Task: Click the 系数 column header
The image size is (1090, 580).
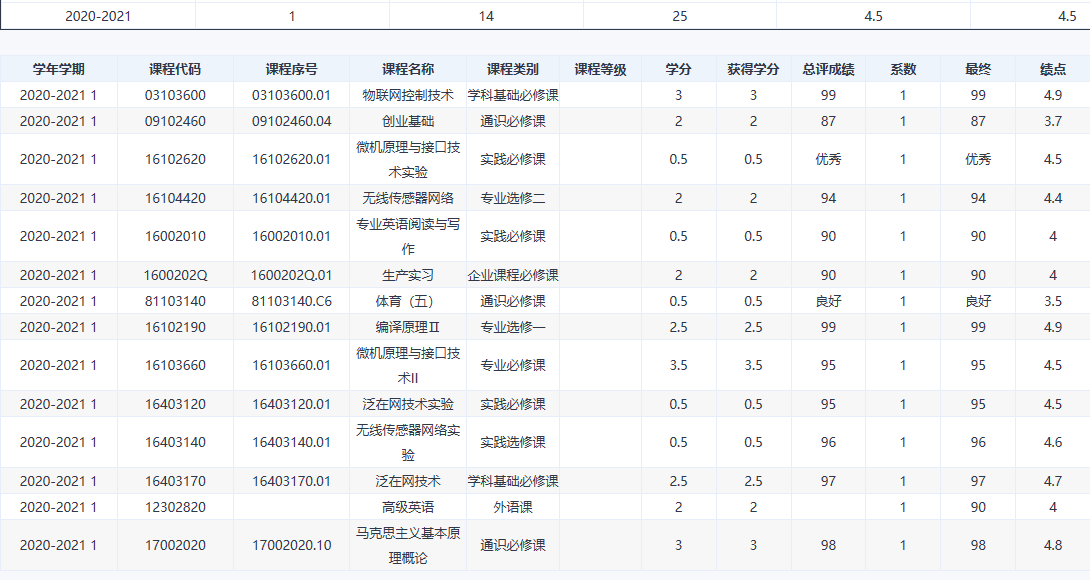Action: pos(903,70)
